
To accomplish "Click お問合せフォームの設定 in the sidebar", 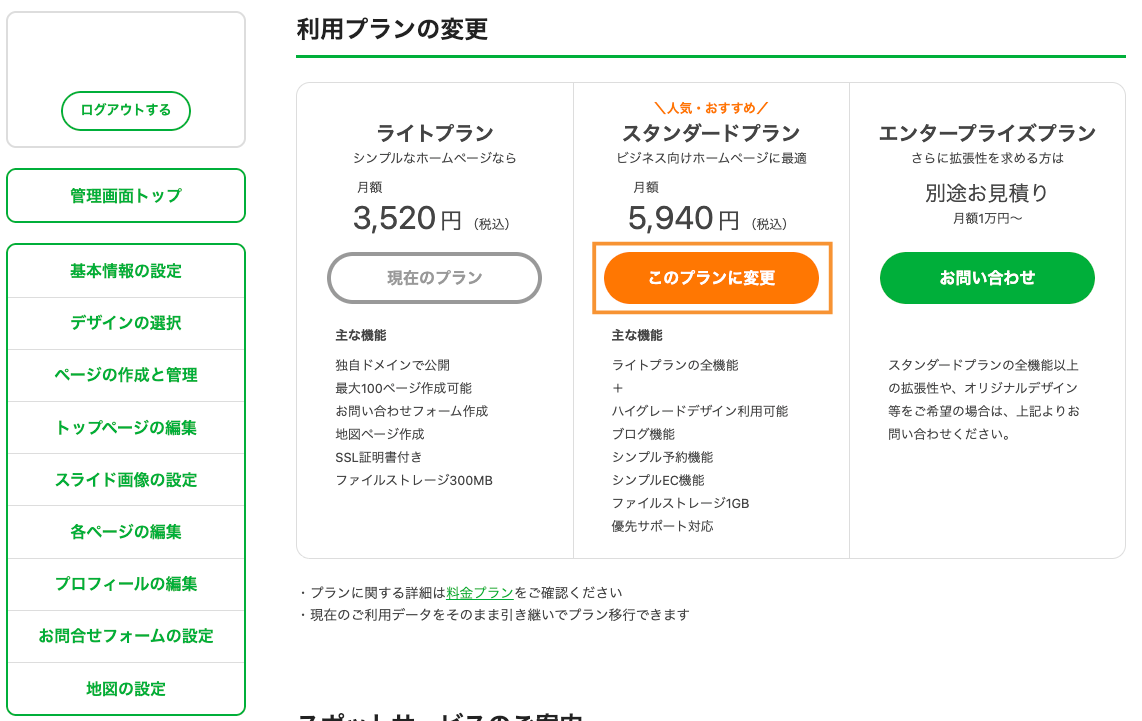I will 125,636.
